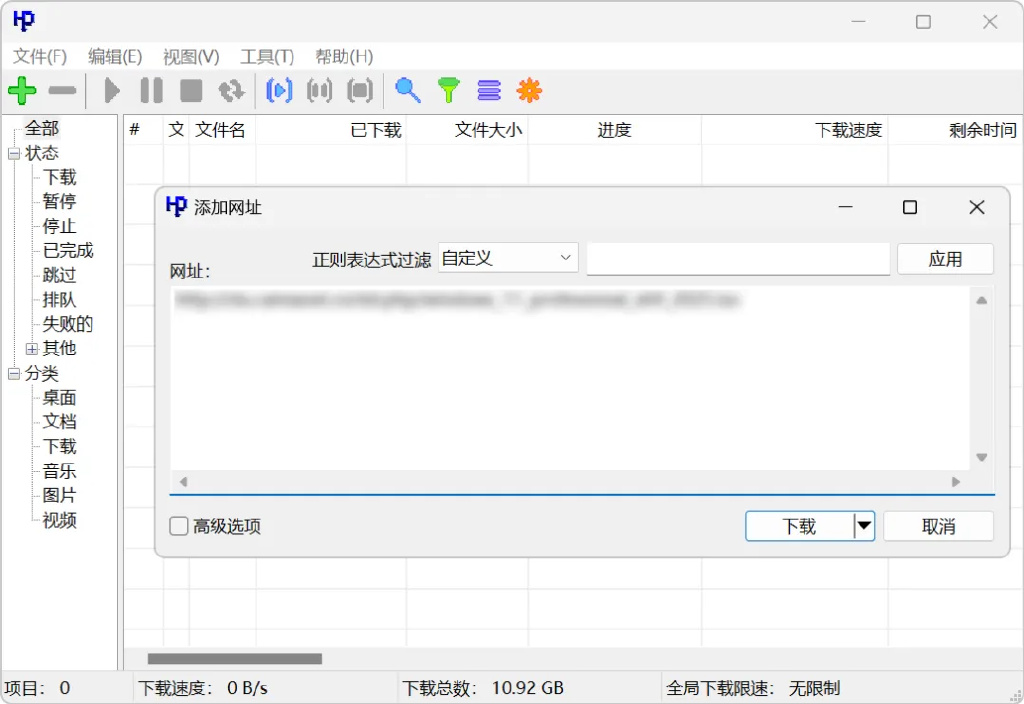The height and width of the screenshot is (704, 1024).
Task: Click the main window horizontal scrollbar thumb
Action: [x=235, y=659]
